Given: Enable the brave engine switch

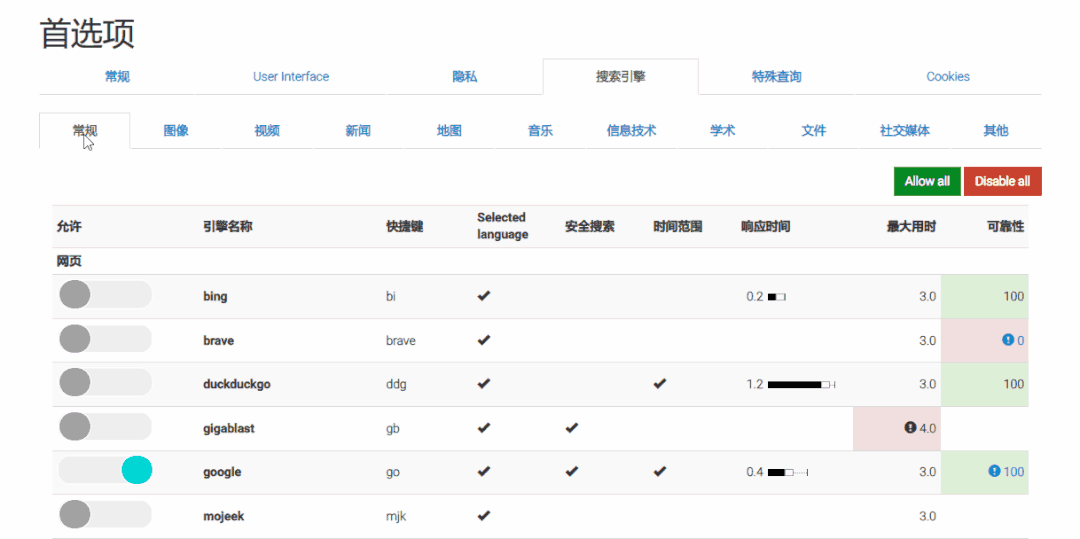Looking at the screenshot, I should (105, 339).
